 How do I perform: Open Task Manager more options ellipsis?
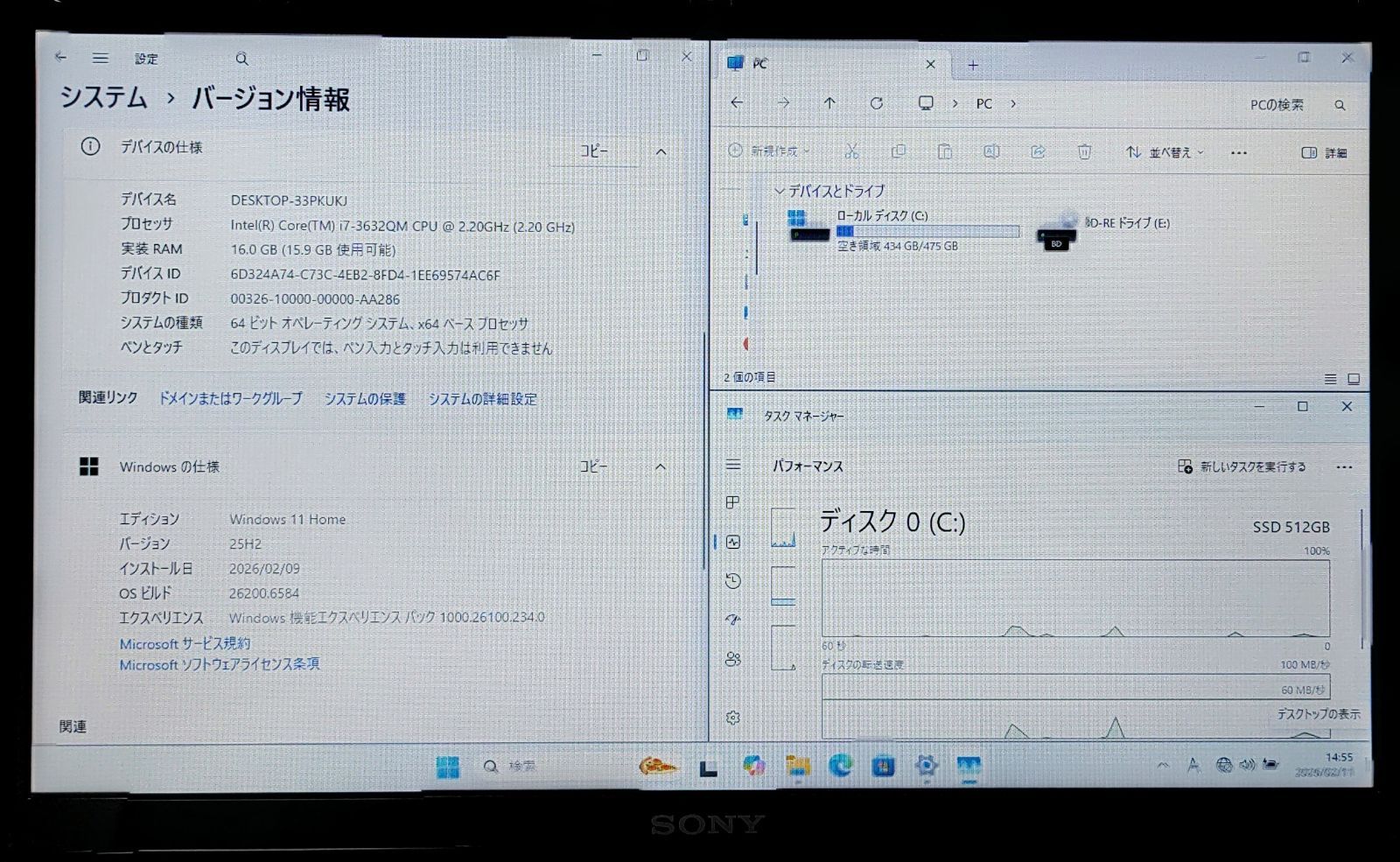[1344, 466]
